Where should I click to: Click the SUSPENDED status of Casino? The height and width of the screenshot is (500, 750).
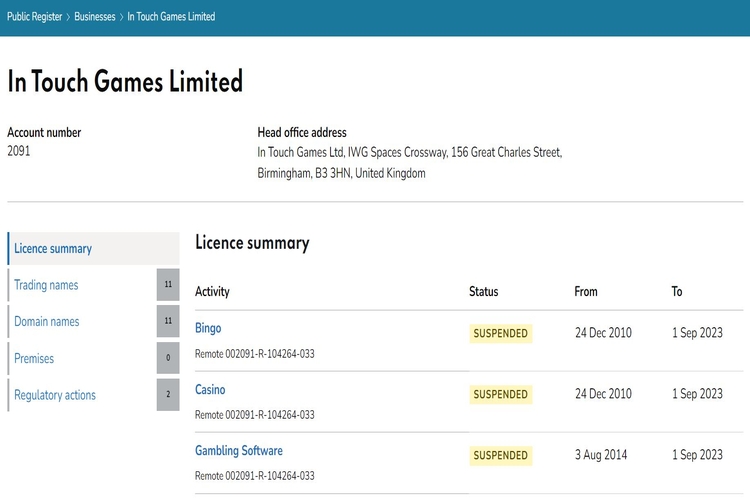pos(500,394)
